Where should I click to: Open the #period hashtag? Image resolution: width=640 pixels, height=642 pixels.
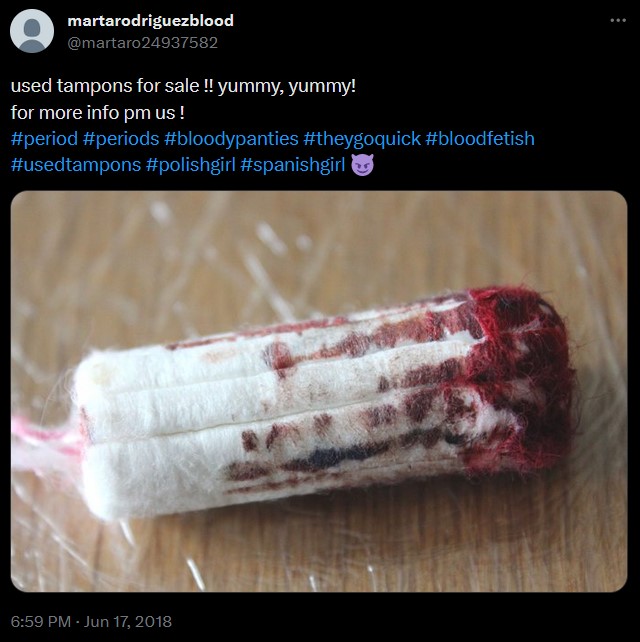pyautogui.click(x=44, y=138)
